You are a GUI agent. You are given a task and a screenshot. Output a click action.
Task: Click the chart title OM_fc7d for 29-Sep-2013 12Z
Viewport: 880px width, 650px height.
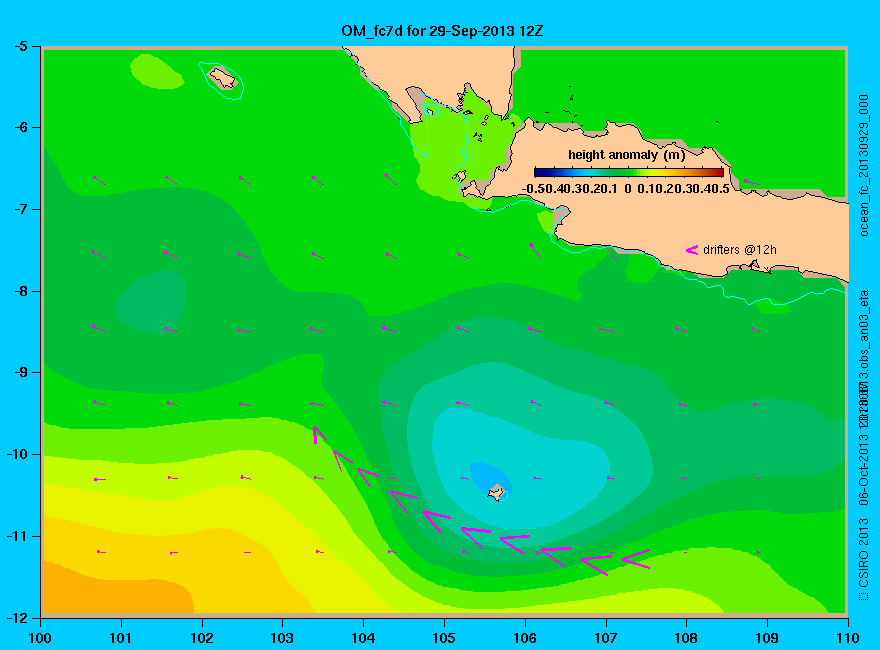point(442,31)
